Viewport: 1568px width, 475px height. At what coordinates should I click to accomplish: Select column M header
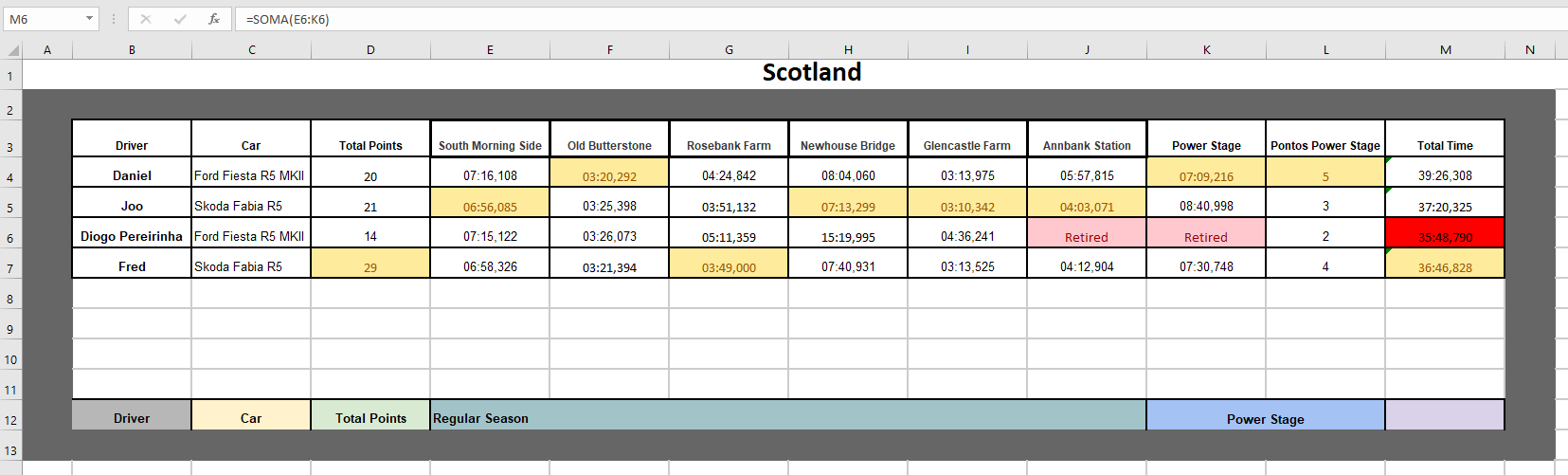pos(1445,50)
